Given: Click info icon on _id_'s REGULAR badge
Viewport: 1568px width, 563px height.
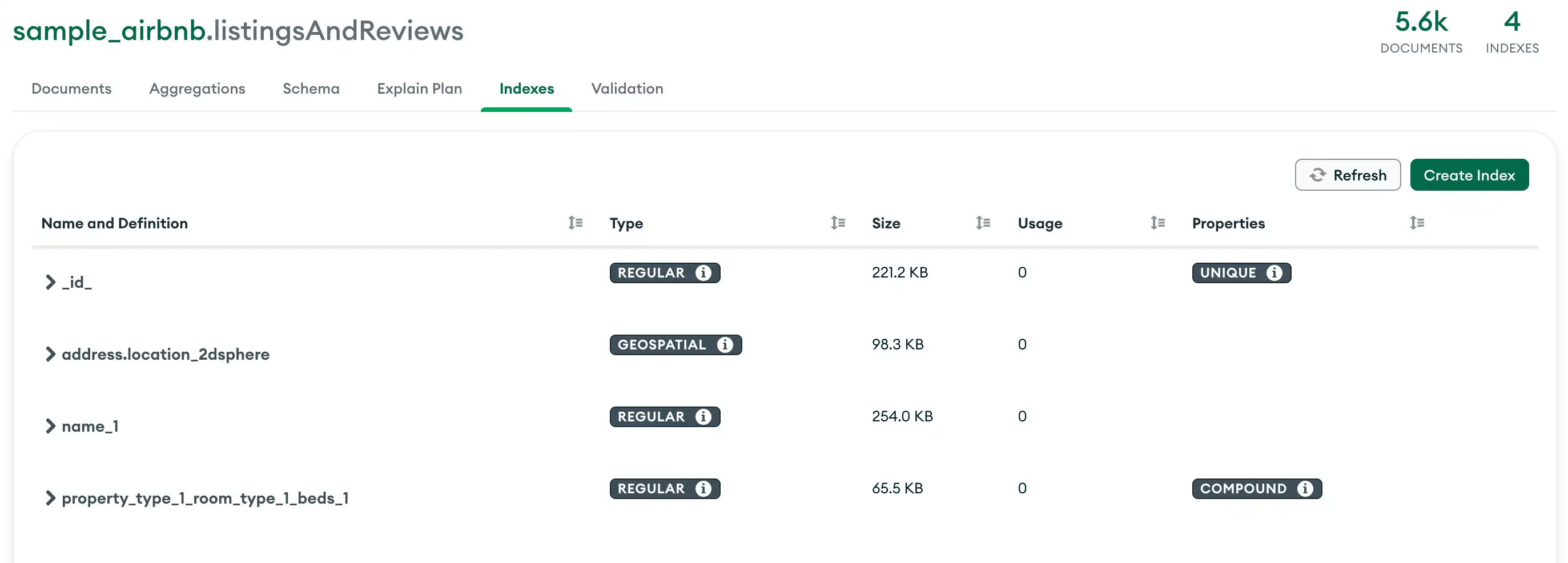Looking at the screenshot, I should click(x=704, y=273).
